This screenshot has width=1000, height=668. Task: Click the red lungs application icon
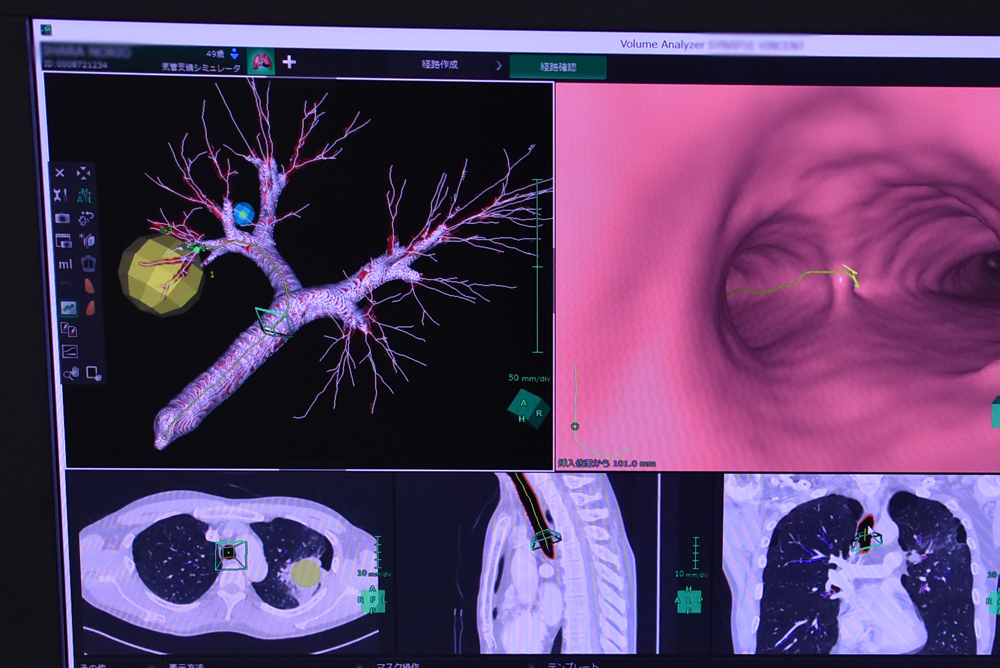[261, 62]
